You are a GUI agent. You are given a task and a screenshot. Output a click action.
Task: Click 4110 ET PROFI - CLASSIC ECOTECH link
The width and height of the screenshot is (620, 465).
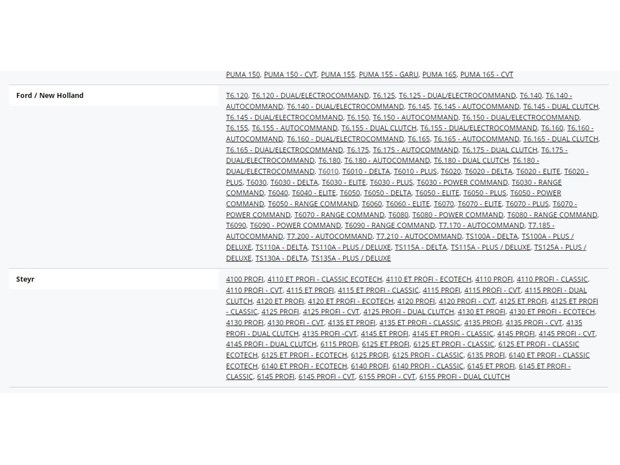click(325, 279)
